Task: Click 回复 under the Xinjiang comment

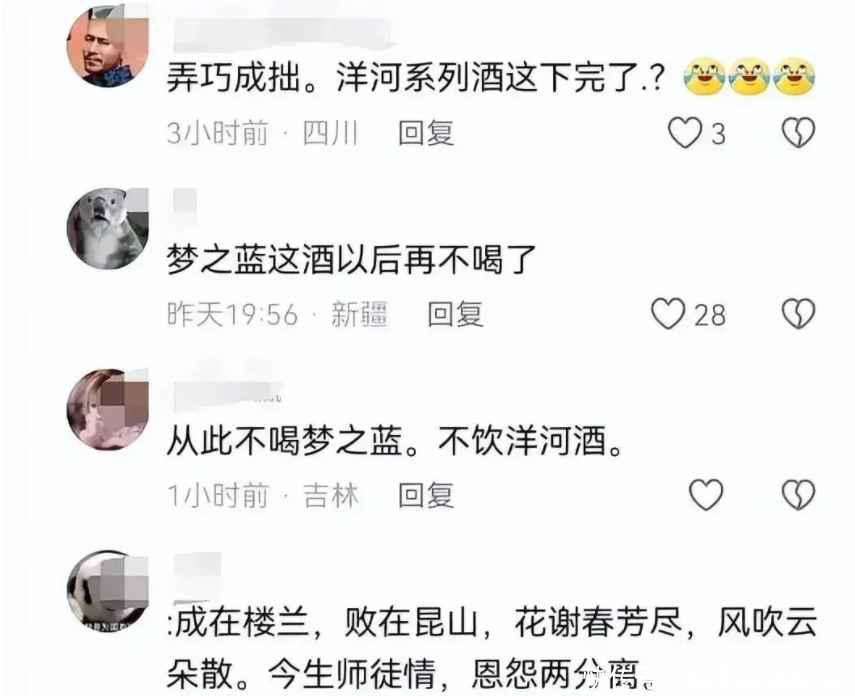Action: coord(455,314)
